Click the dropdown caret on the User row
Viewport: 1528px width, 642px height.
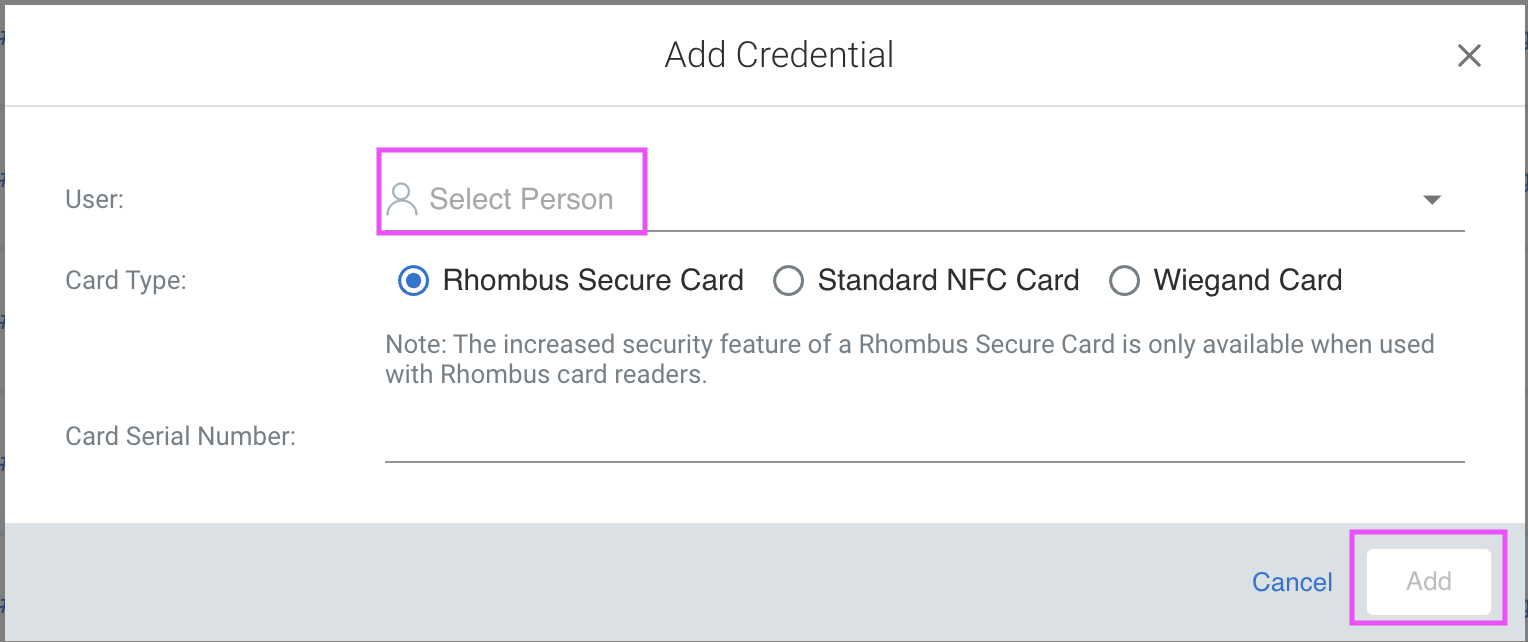click(x=1433, y=199)
